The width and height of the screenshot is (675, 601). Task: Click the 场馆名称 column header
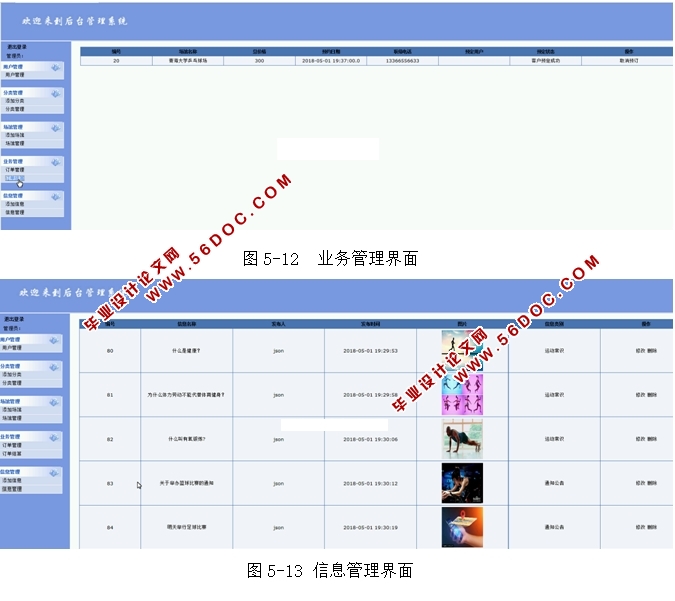pyautogui.click(x=188, y=52)
